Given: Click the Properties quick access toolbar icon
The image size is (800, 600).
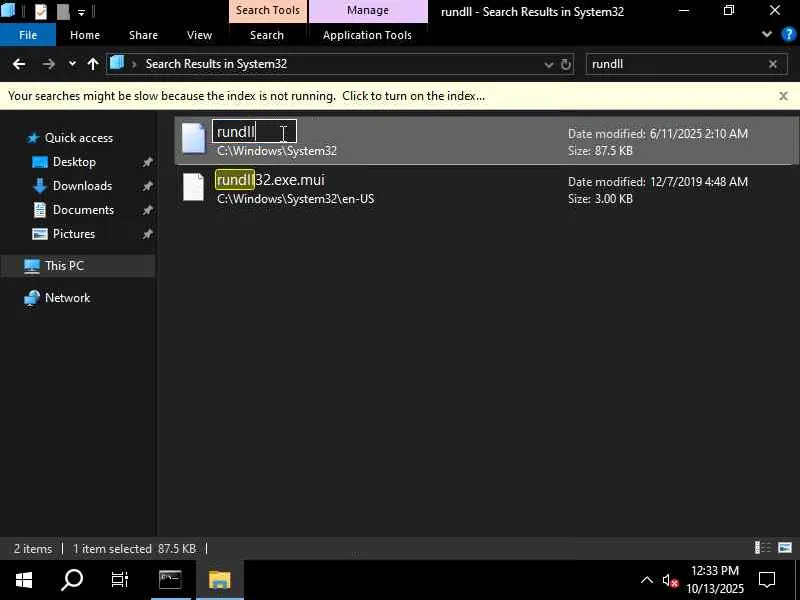Looking at the screenshot, I should tap(40, 11).
